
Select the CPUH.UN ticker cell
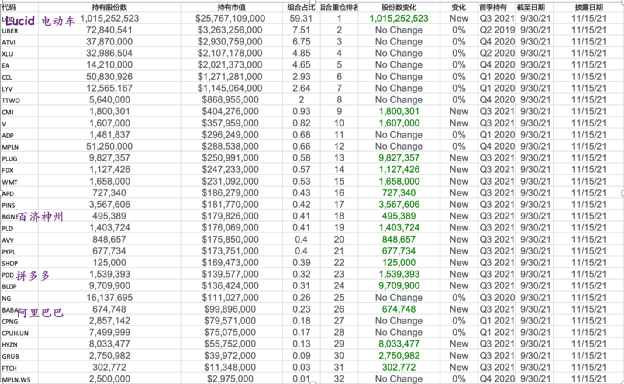[19, 333]
